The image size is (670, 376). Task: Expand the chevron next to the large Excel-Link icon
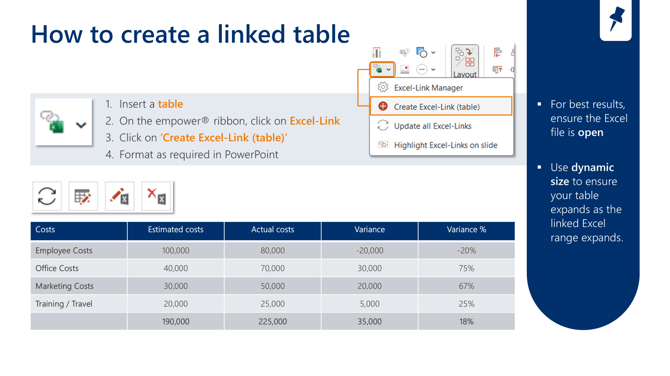point(81,125)
